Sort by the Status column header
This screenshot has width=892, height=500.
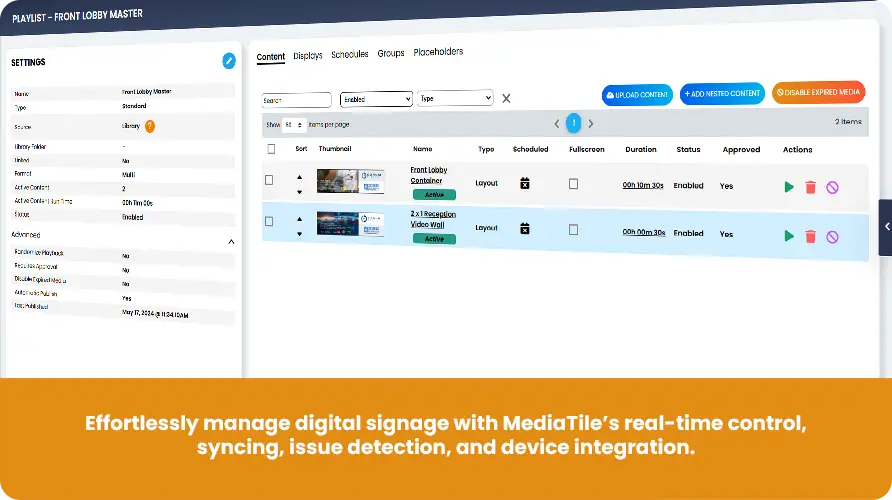point(688,150)
